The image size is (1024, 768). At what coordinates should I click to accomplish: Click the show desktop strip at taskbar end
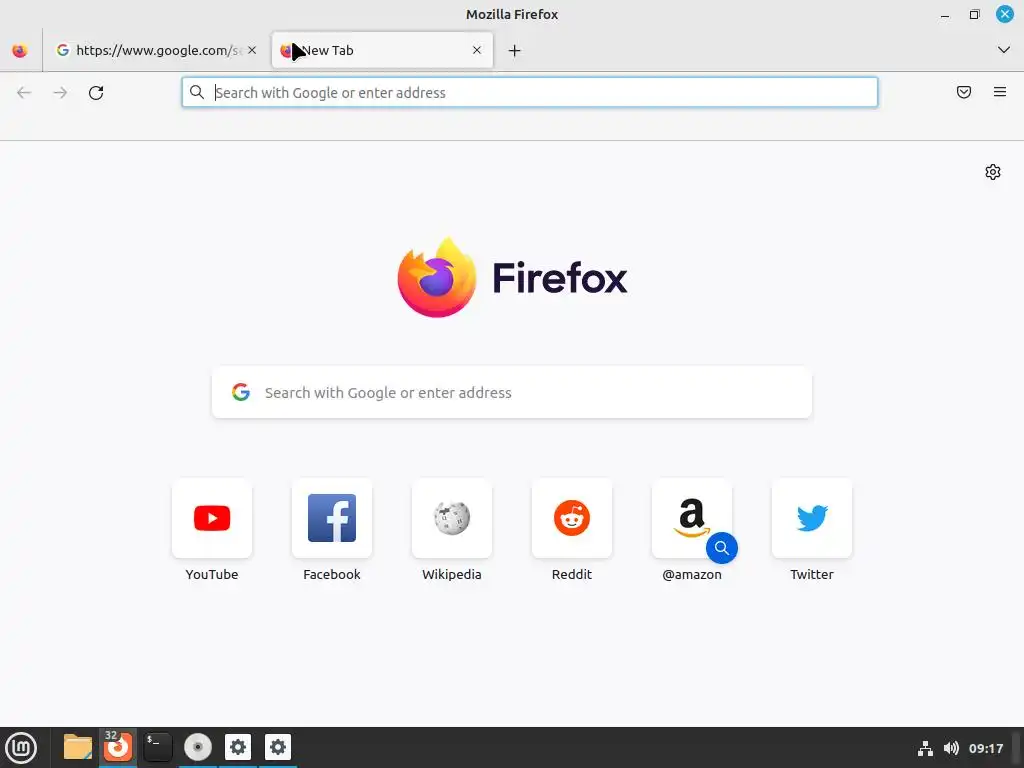(x=1017, y=748)
